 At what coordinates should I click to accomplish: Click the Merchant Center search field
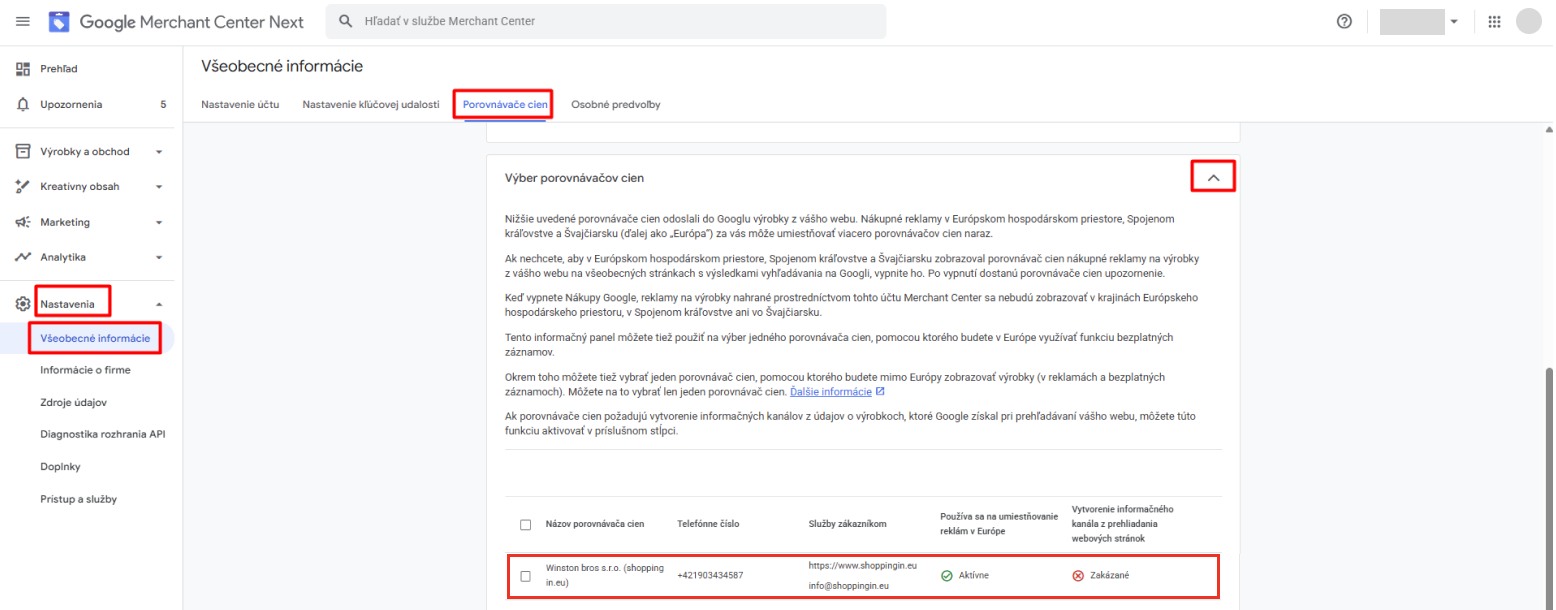(605, 21)
